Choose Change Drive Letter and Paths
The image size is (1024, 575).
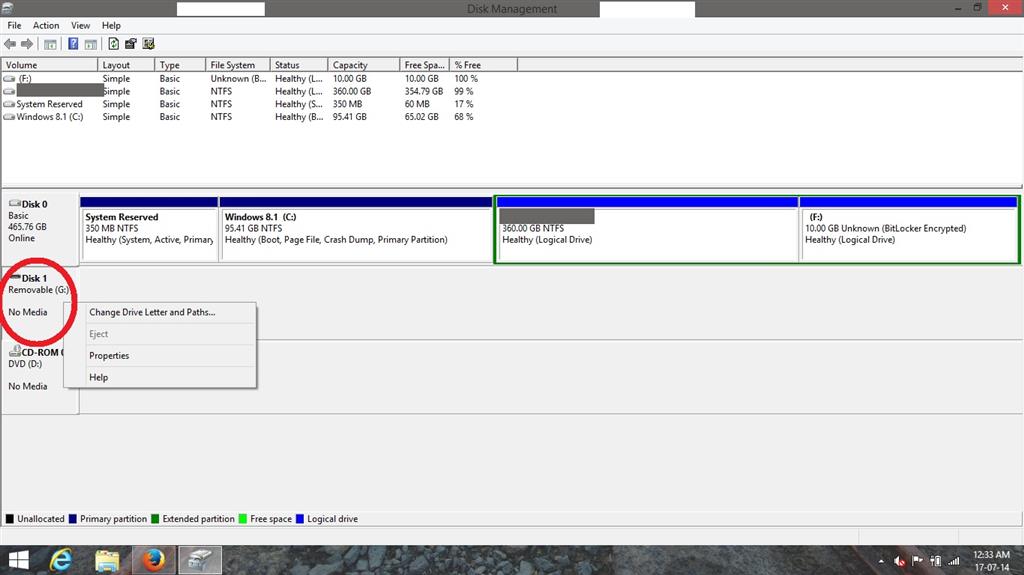(159, 312)
